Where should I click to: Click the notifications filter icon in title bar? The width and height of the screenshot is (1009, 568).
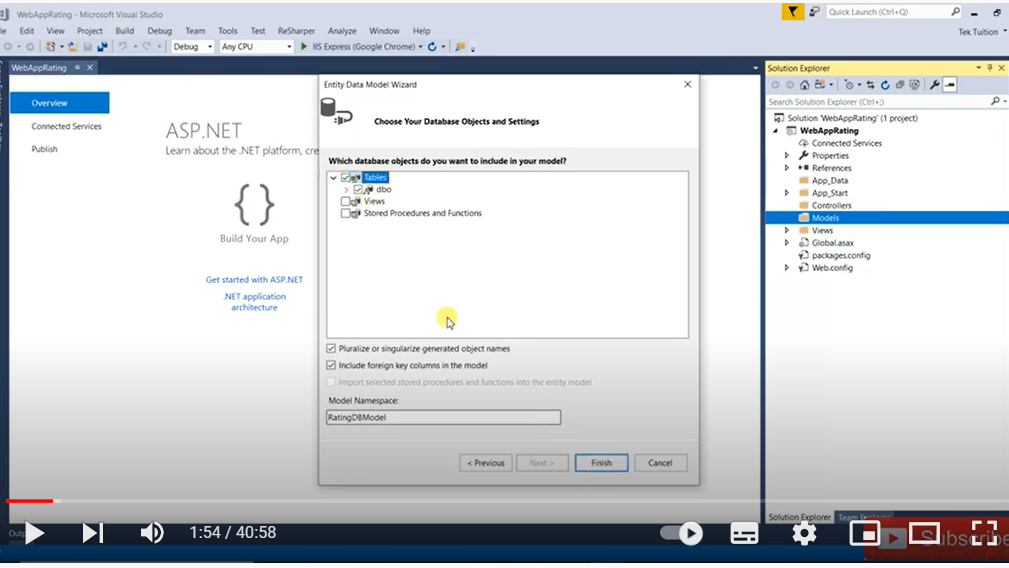coord(793,12)
